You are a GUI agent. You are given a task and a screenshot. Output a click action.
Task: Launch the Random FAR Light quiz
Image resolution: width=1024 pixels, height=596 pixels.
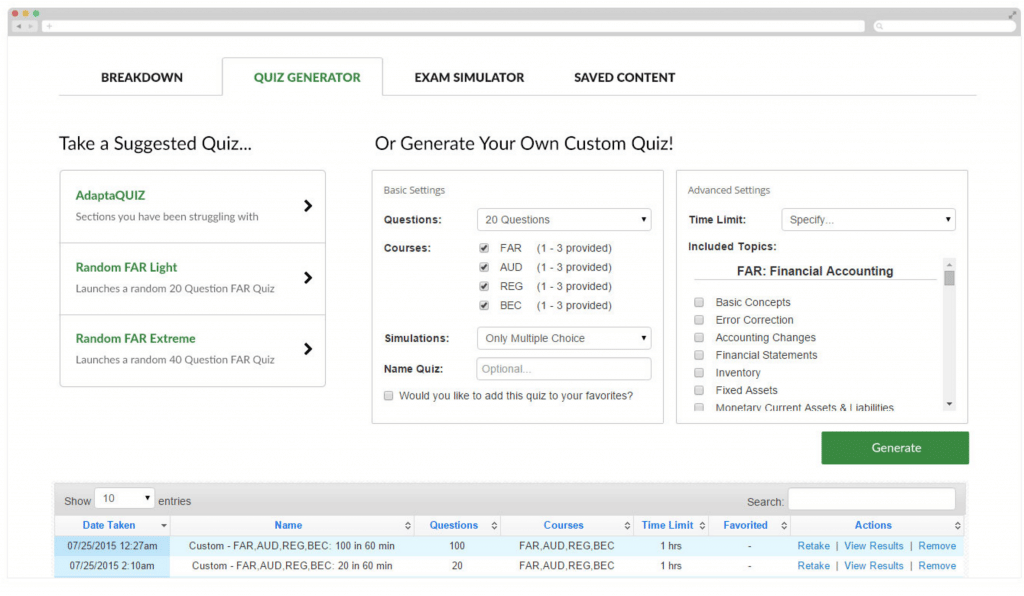193,279
